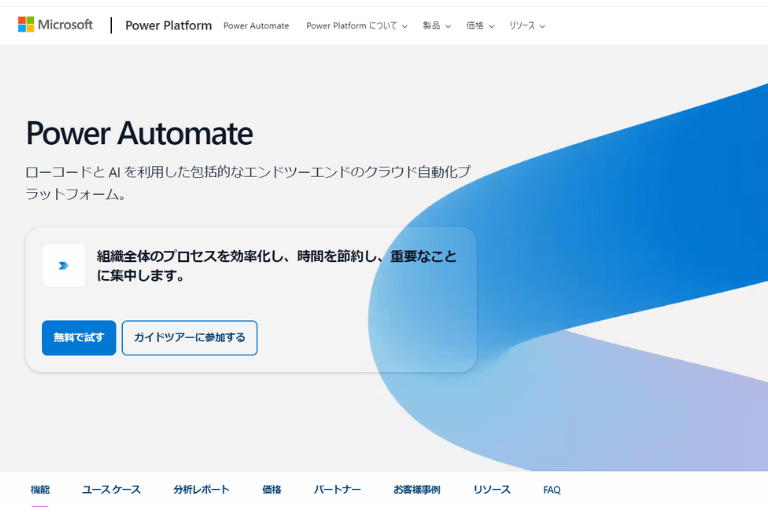Expand the 製品 dropdown menu
768x512 pixels.
coord(436,25)
